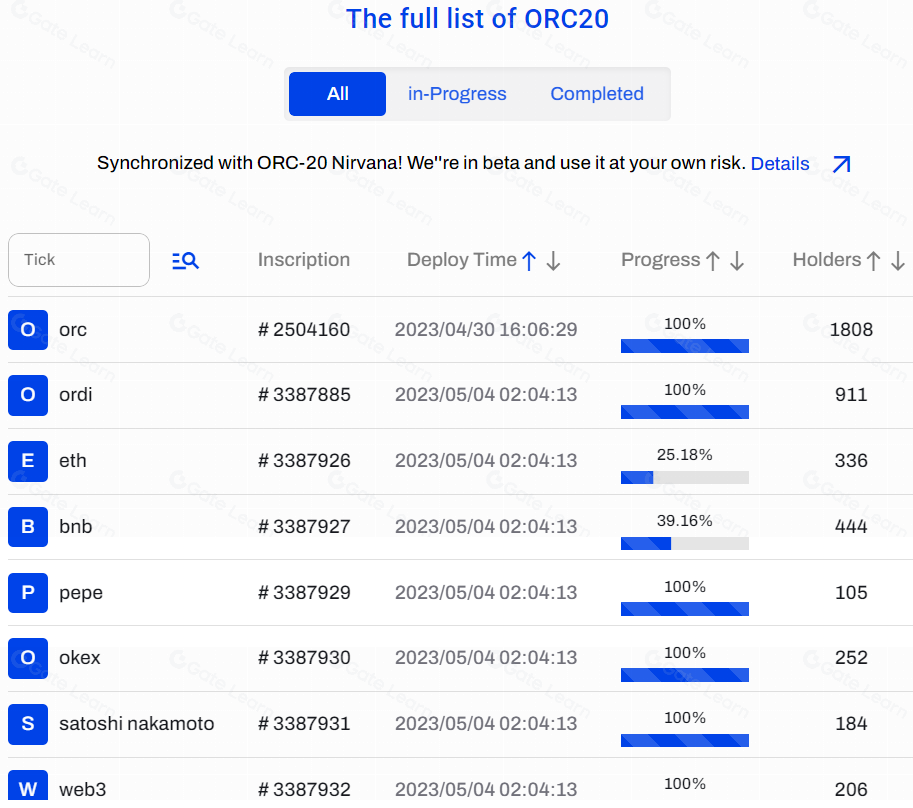The image size is (913, 808).
Task: Click the eth 25.18% progress bar
Action: [x=685, y=477]
